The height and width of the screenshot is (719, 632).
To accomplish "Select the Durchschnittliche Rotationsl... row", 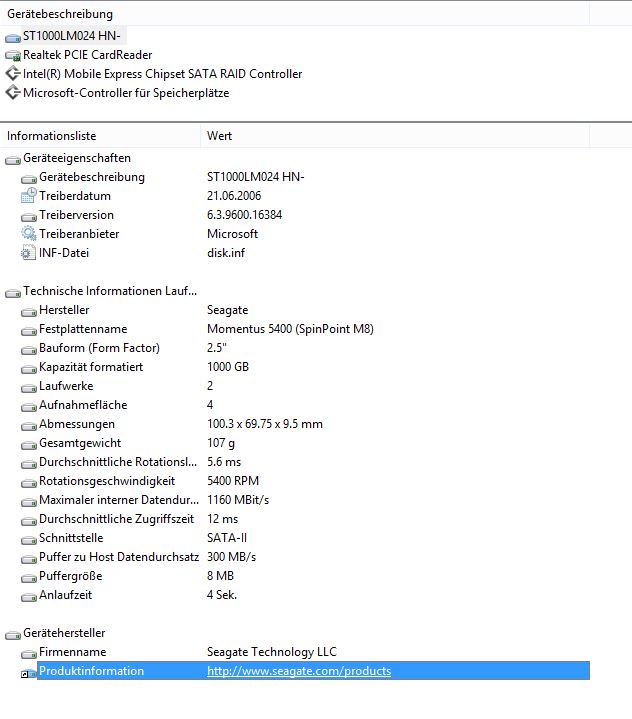I will pos(118,462).
